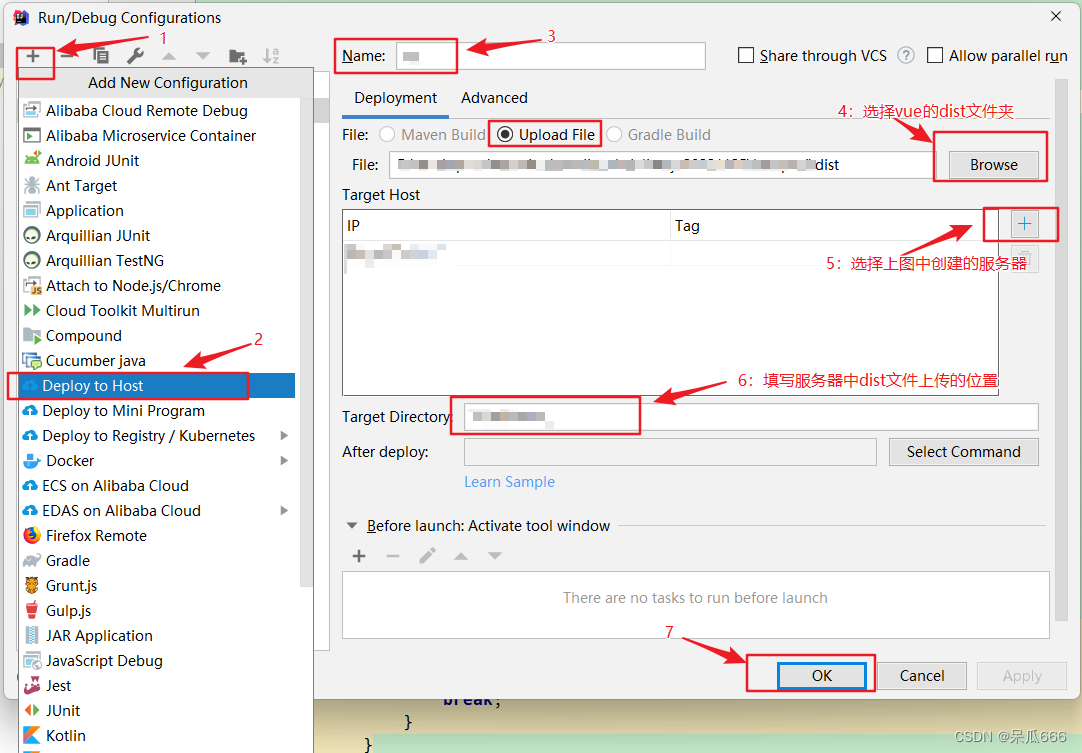Viewport: 1082px width, 753px height.
Task: Open the Deployment tab
Action: [395, 98]
